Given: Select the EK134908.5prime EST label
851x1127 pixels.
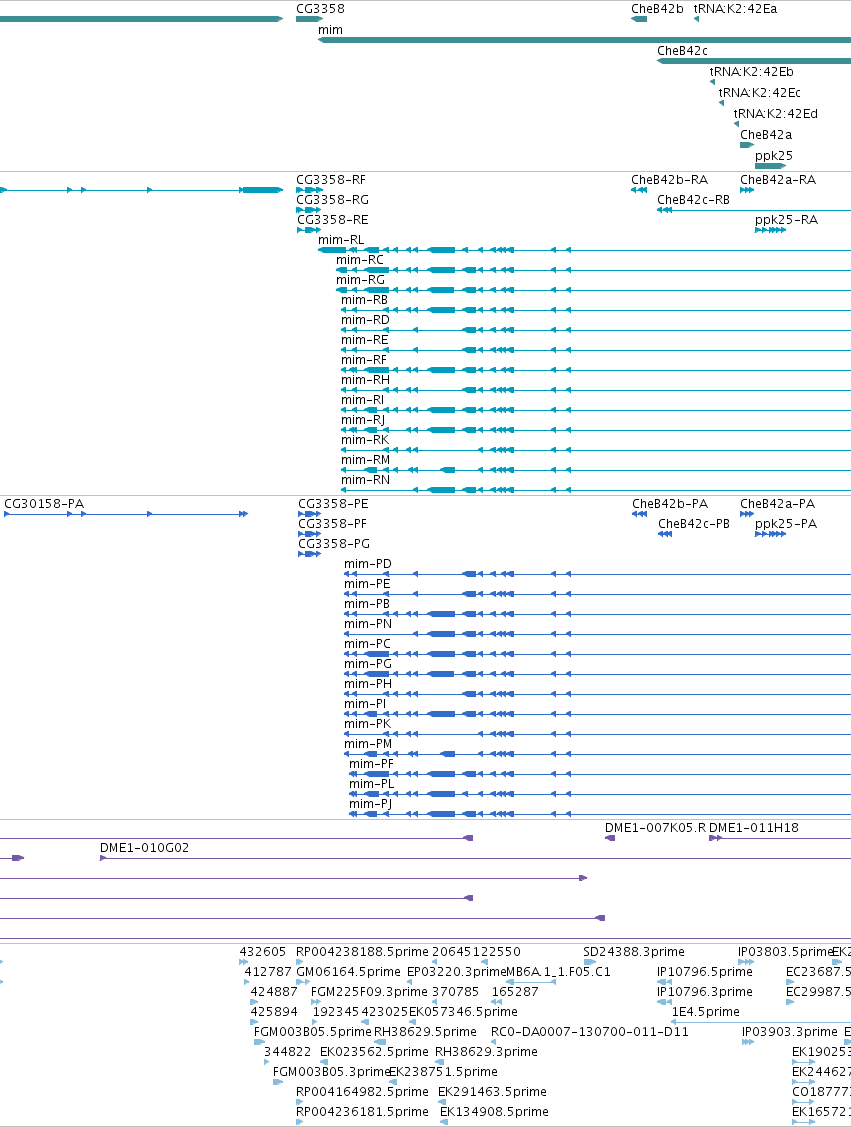Looking at the screenshot, I should click(x=494, y=1112).
